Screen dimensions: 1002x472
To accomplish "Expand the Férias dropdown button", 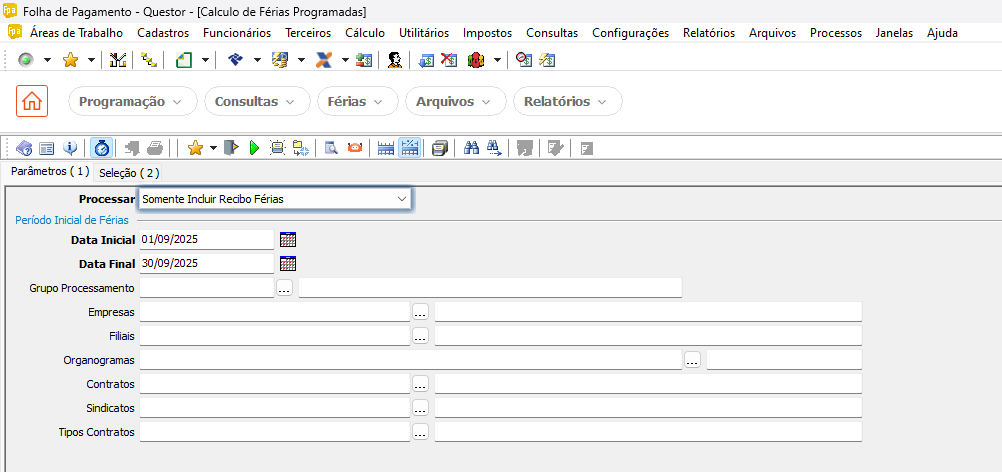I will pos(357,102).
